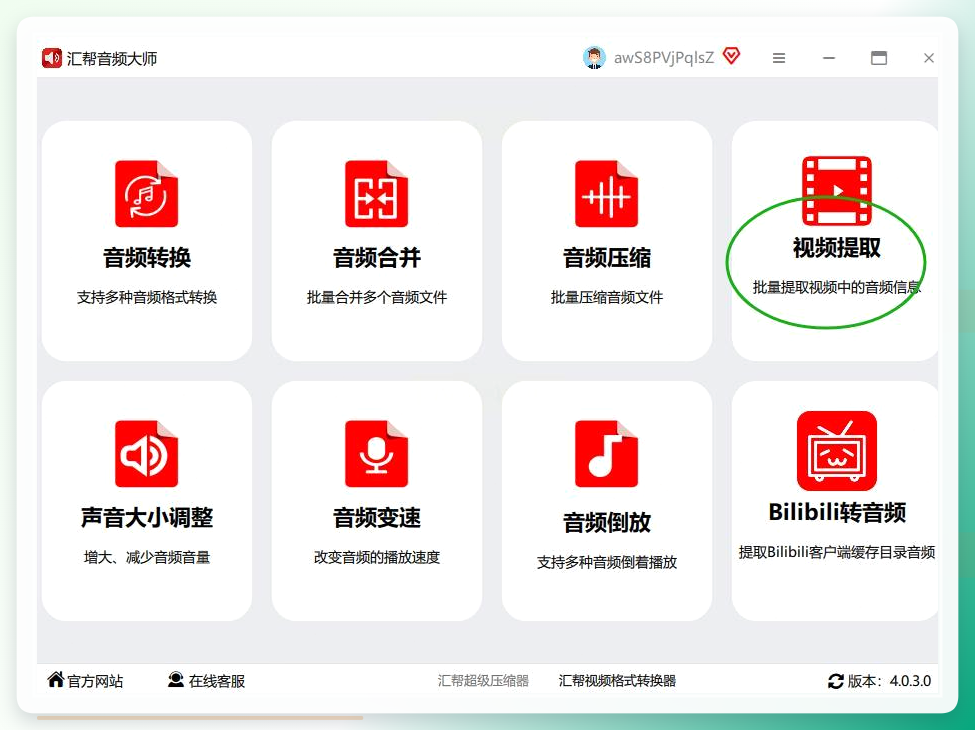Image resolution: width=975 pixels, height=730 pixels.
Task: Click description 批量压缩音频文件
Action: (607, 297)
